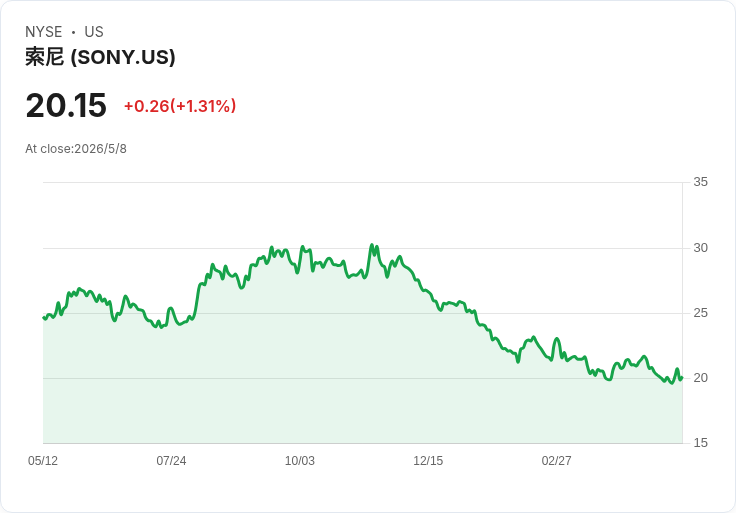Click the chart line start at 05/12

(x=44, y=318)
